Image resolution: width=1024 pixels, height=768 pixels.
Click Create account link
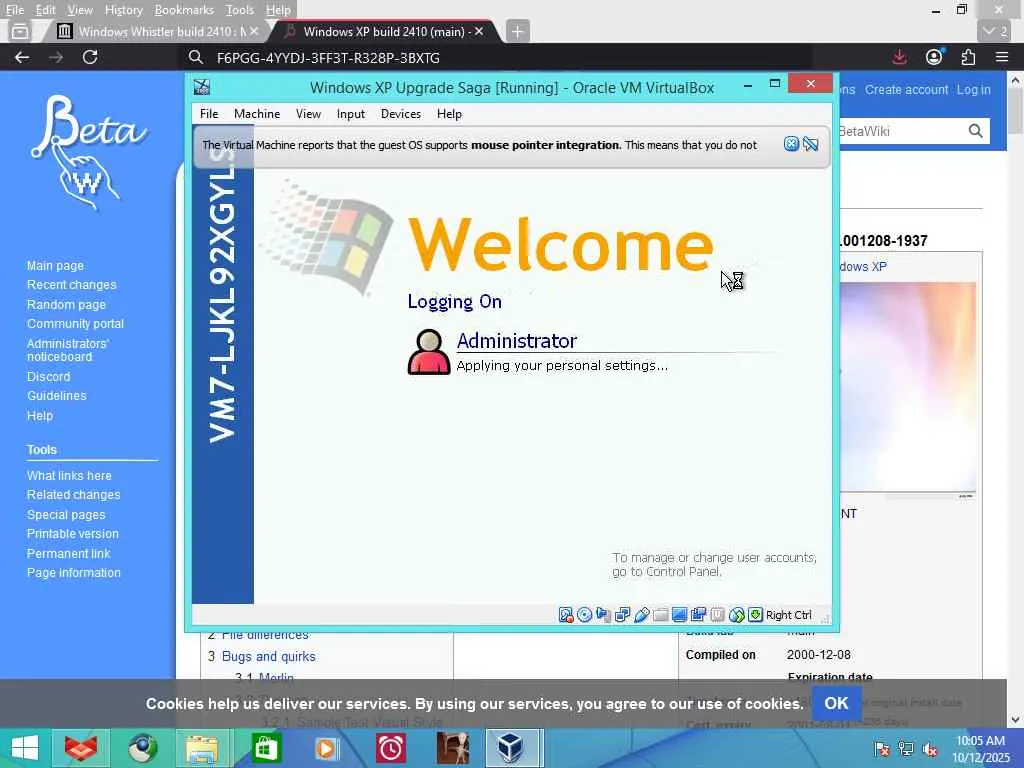pyautogui.click(x=906, y=89)
